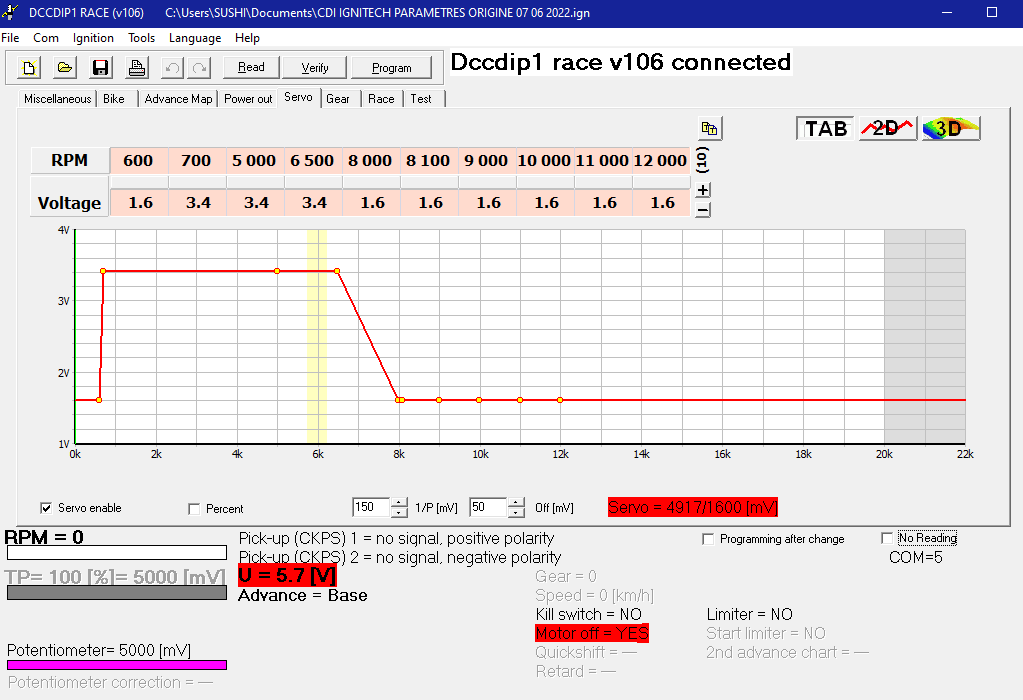1023x700 pixels.
Task: Select the RPM cell 10 000
Action: click(545, 160)
